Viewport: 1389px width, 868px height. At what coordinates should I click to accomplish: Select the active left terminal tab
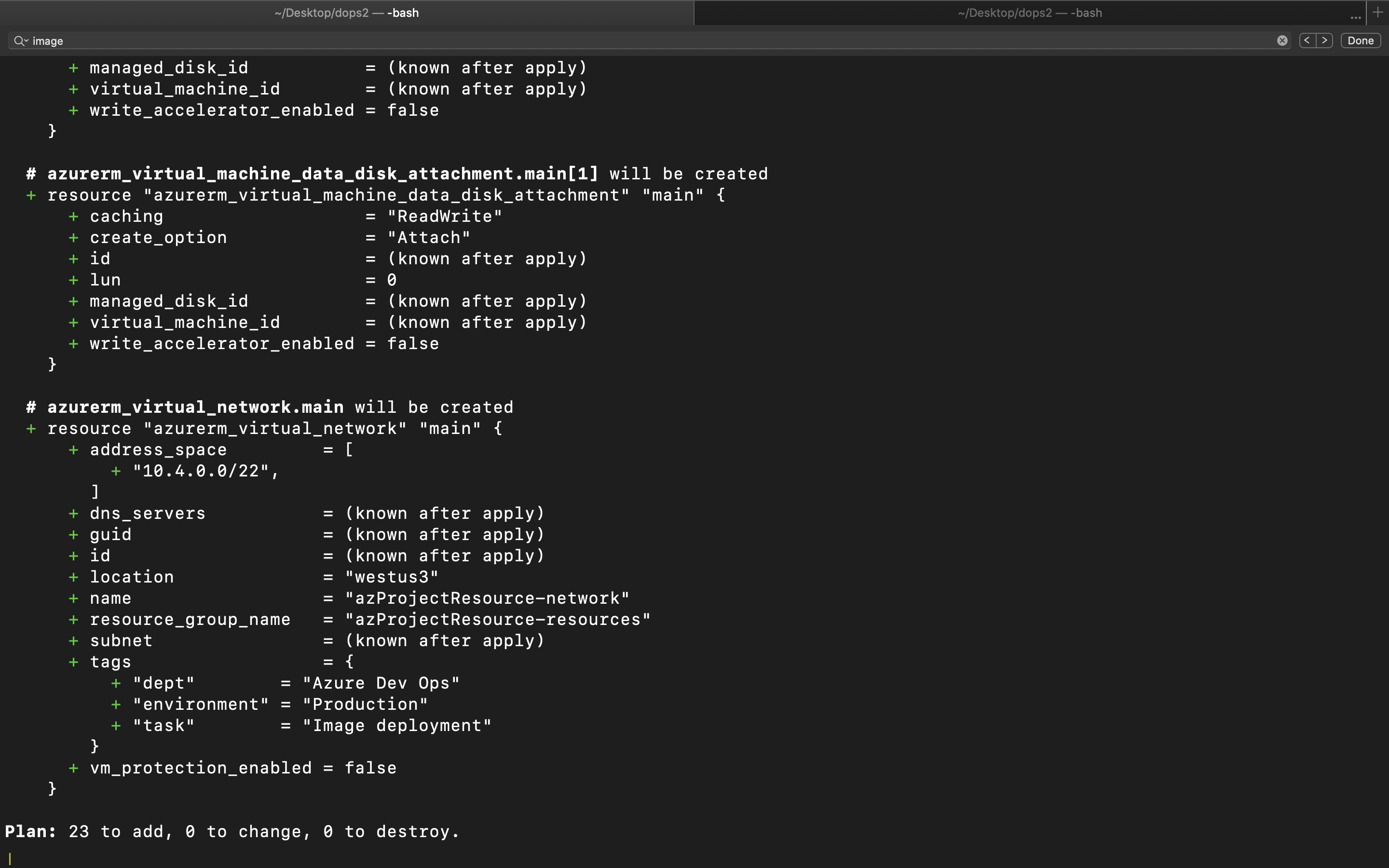(x=347, y=13)
